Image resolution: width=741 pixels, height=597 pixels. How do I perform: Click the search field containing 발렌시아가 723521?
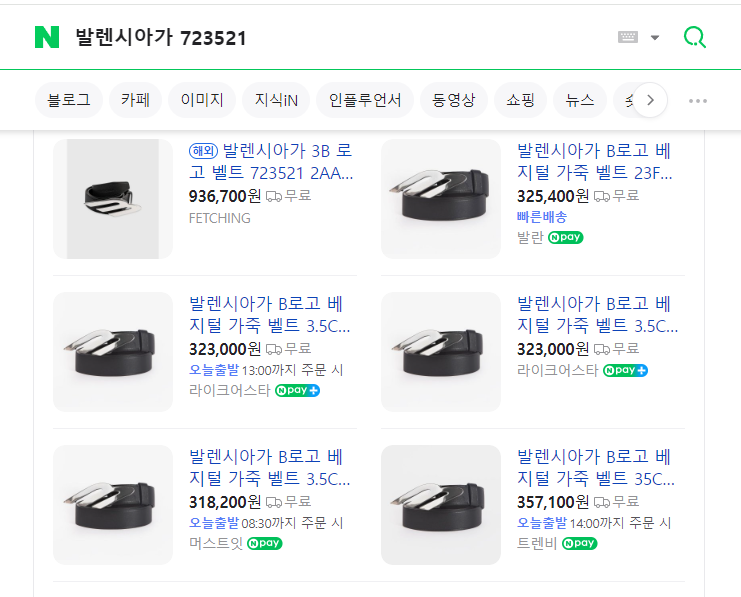(x=330, y=38)
